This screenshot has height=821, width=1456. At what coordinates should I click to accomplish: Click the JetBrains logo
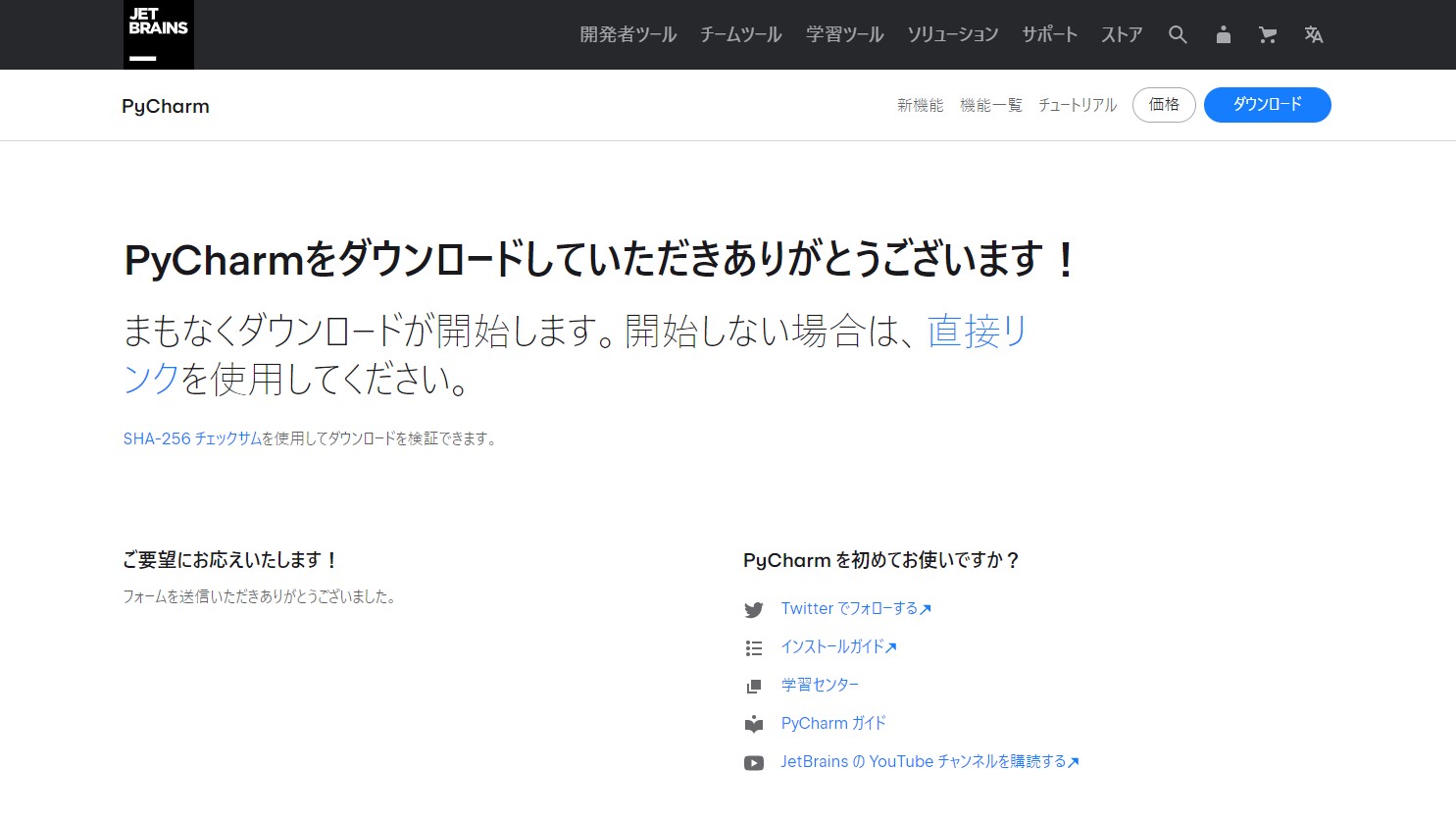[159, 34]
